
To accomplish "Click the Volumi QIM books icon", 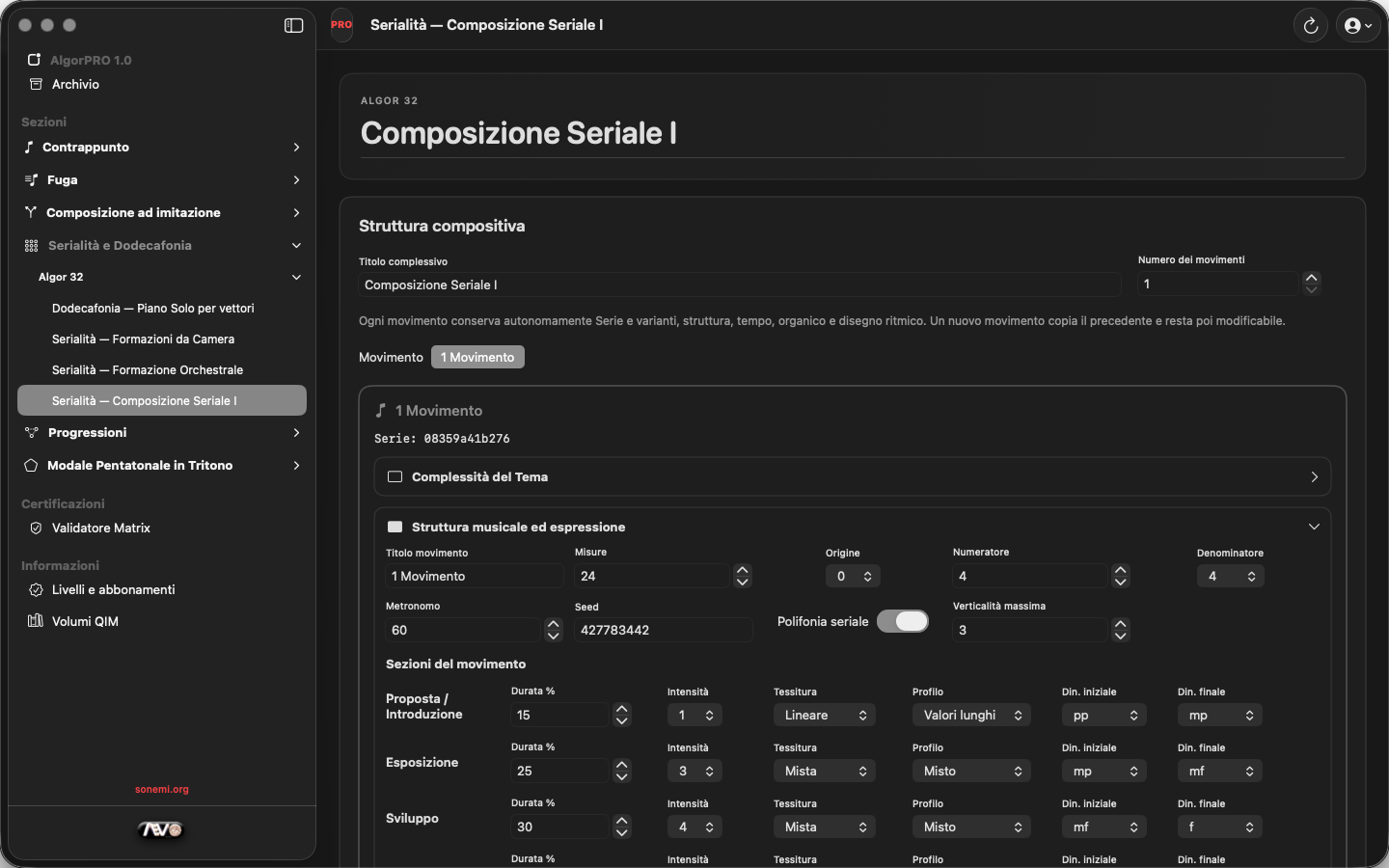I will (x=36, y=621).
